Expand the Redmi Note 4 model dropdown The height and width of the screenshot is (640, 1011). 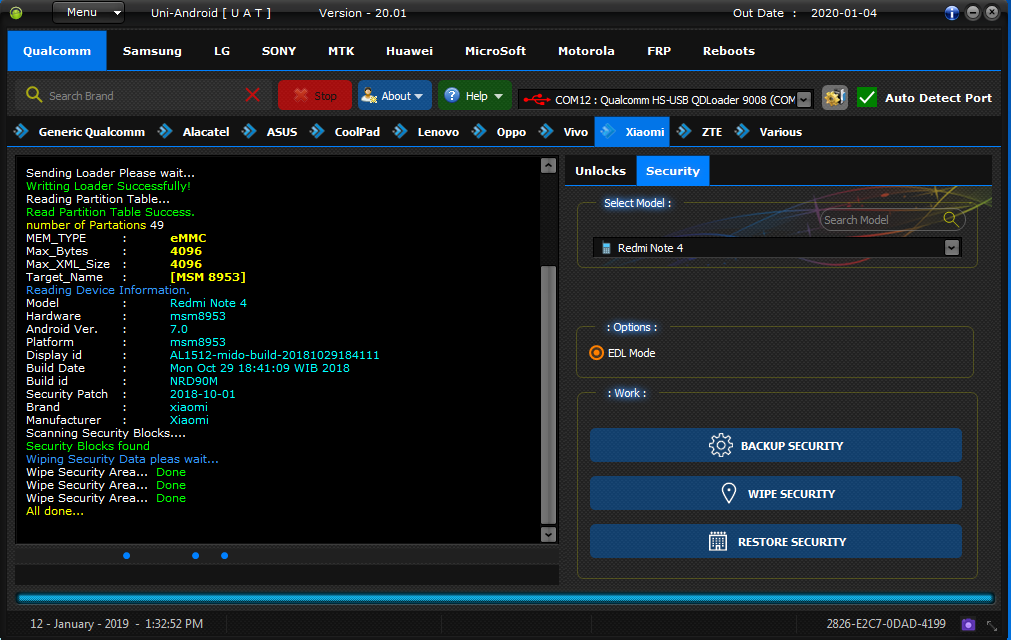951,248
